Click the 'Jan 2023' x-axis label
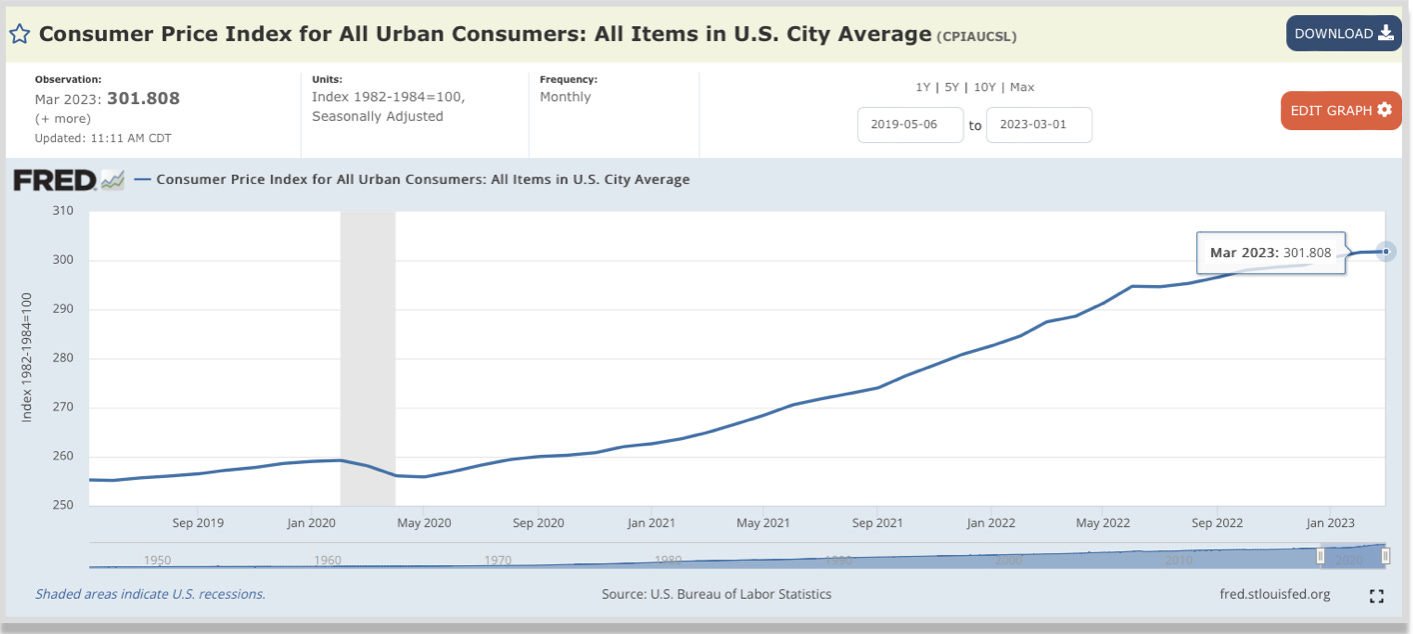This screenshot has width=1413, height=634. 1330,523
